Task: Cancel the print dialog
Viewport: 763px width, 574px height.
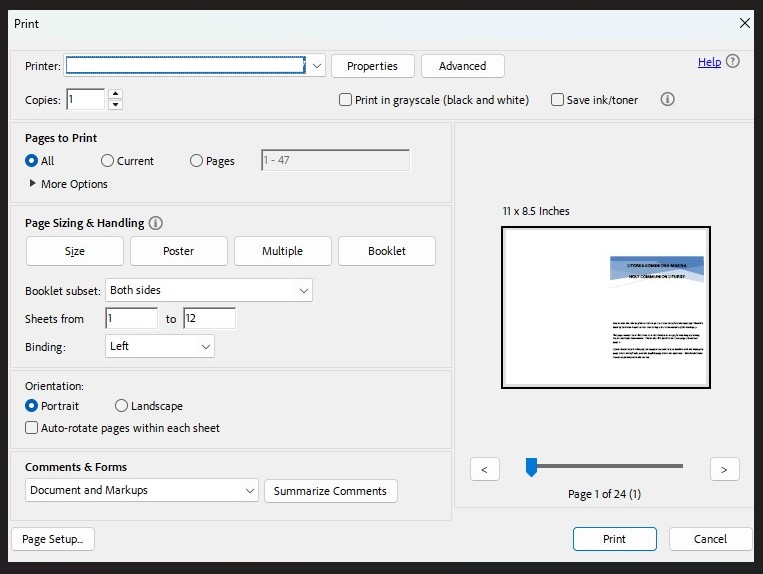Action: click(x=710, y=539)
